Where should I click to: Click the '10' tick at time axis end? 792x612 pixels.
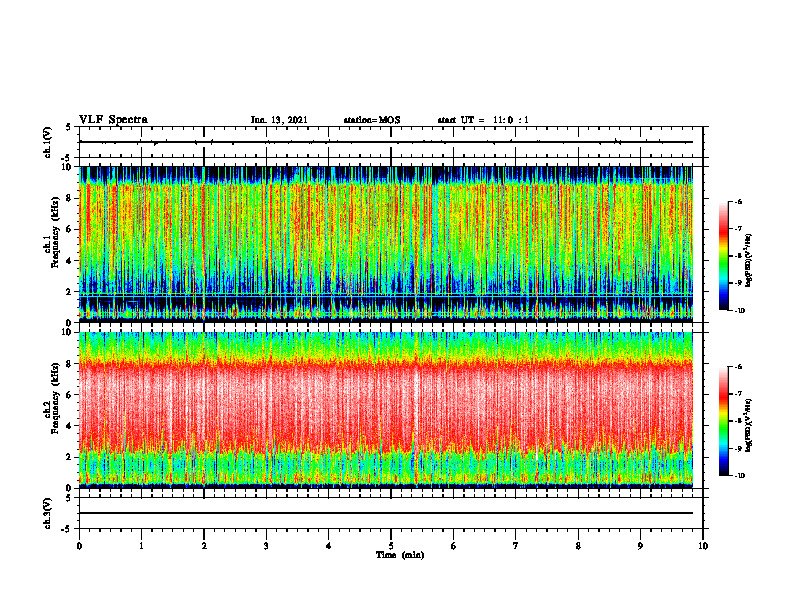pos(703,546)
